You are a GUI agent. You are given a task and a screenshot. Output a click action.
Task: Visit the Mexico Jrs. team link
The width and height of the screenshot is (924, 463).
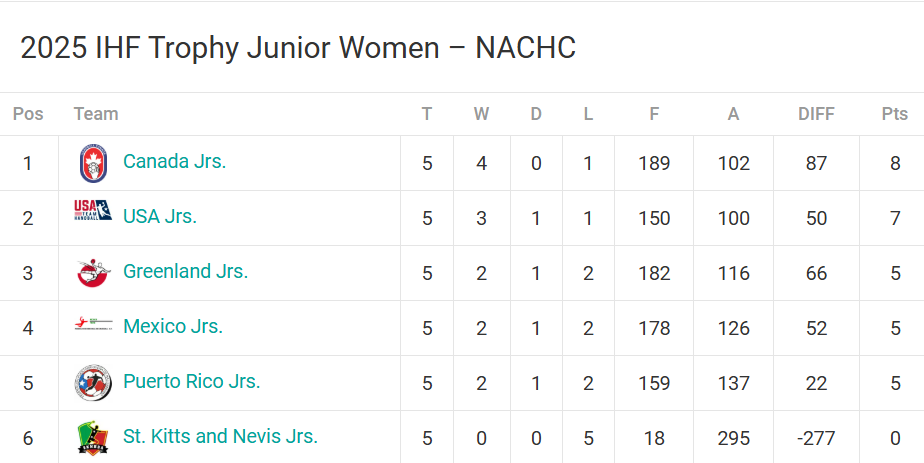coord(173,326)
